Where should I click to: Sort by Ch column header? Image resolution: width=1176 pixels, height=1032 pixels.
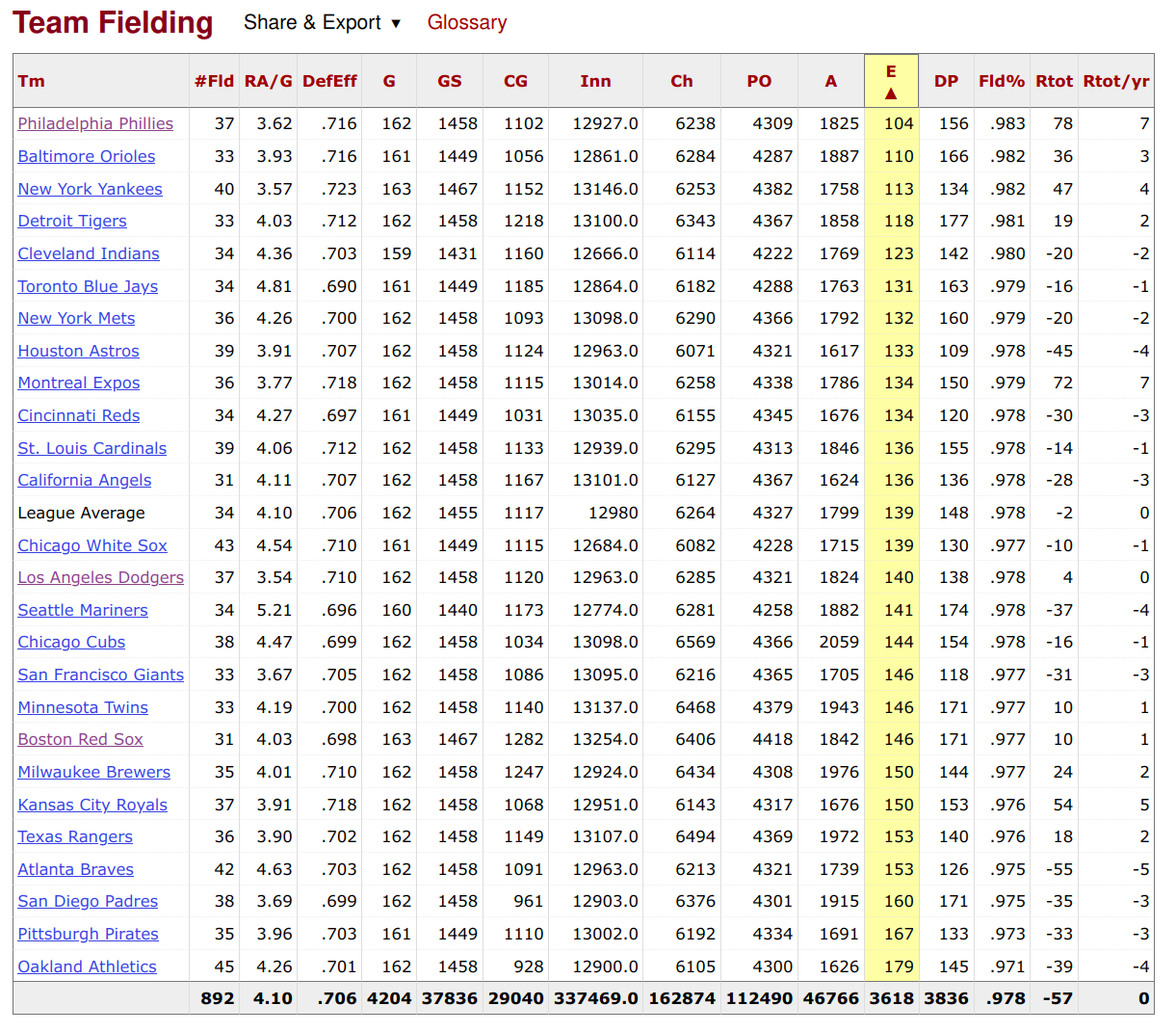pos(682,81)
